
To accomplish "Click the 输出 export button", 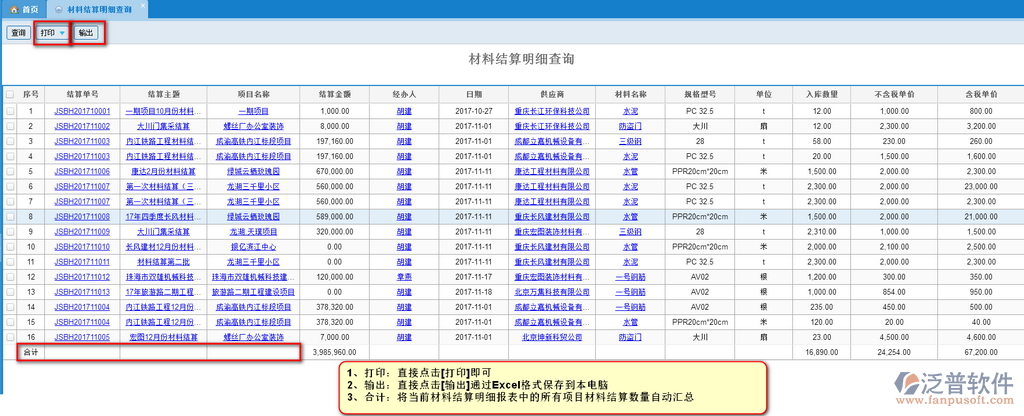I will click(87, 33).
